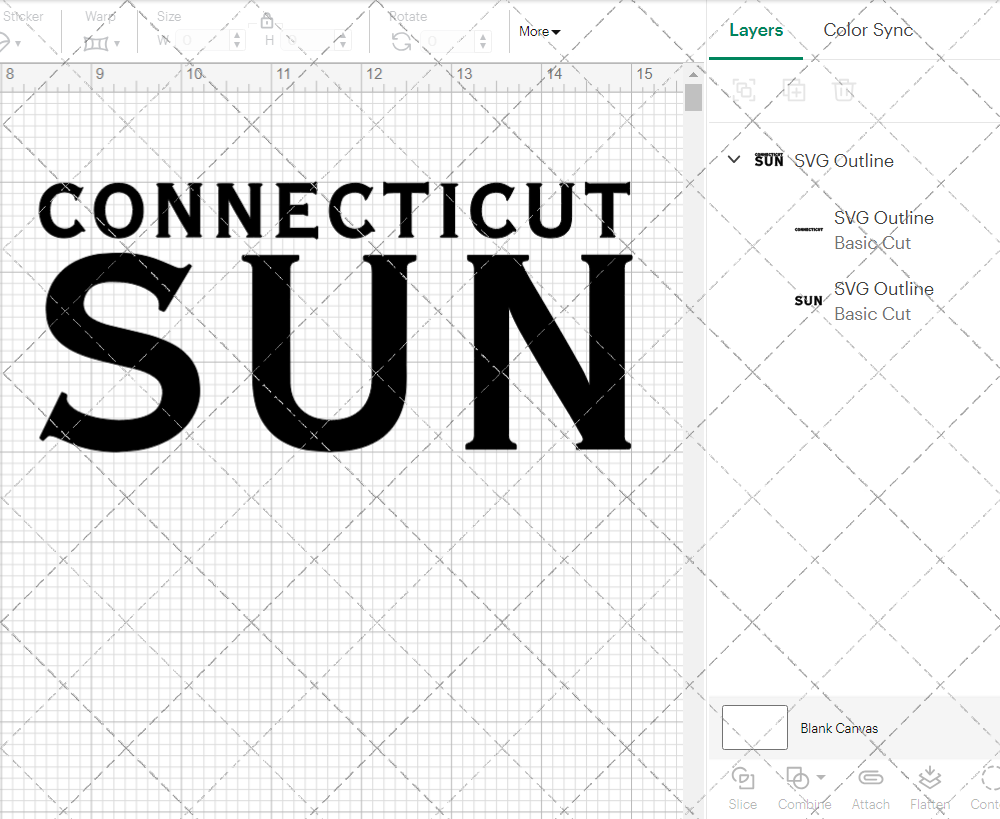Select Basic Cut on the SUN layer

872,313
